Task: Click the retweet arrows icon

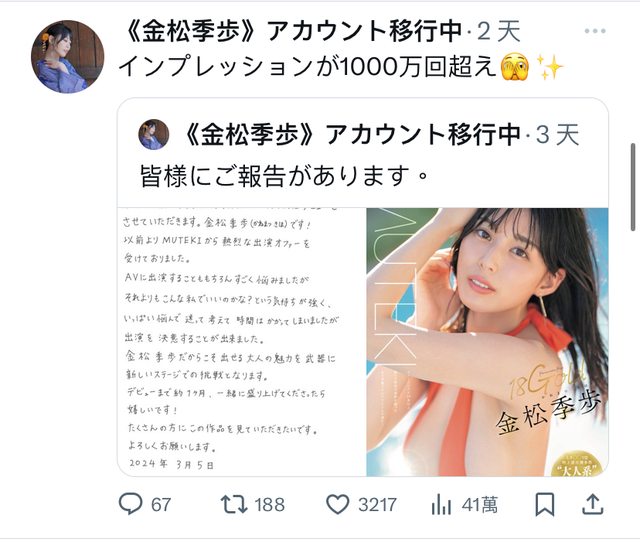Action: point(234,504)
